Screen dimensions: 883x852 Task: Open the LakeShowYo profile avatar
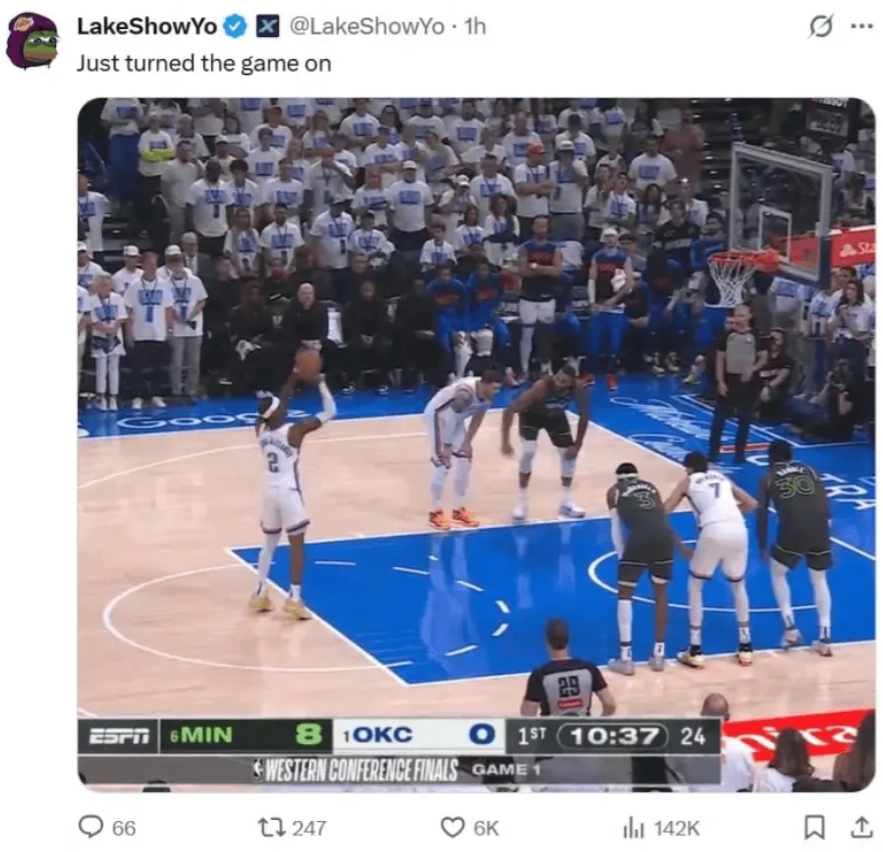(32, 41)
